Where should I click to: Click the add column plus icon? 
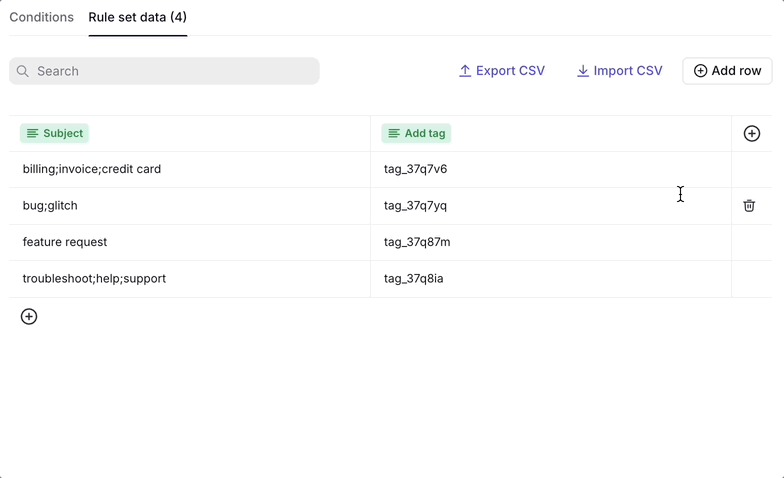752,134
